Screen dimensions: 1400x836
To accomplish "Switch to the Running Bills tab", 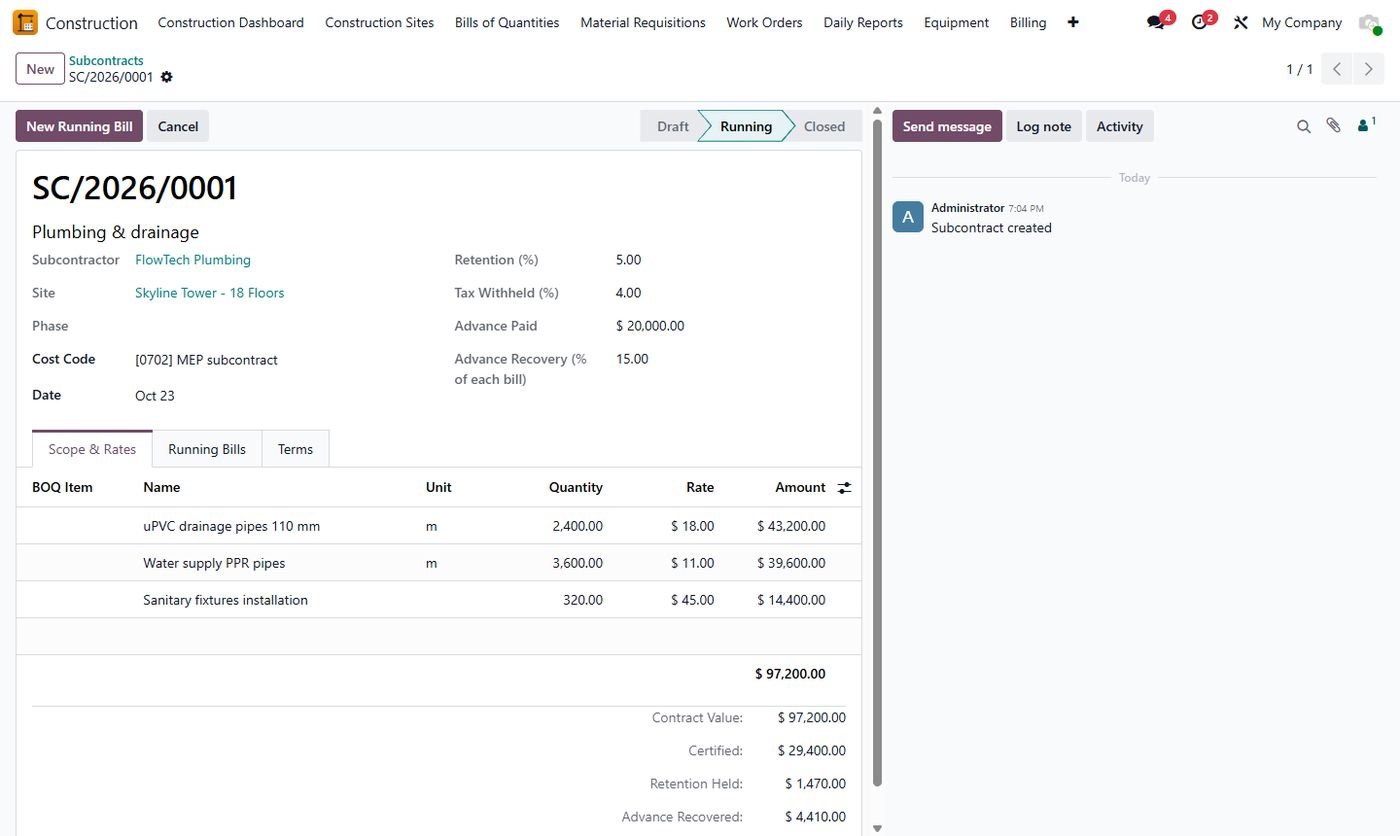I will coord(207,449).
